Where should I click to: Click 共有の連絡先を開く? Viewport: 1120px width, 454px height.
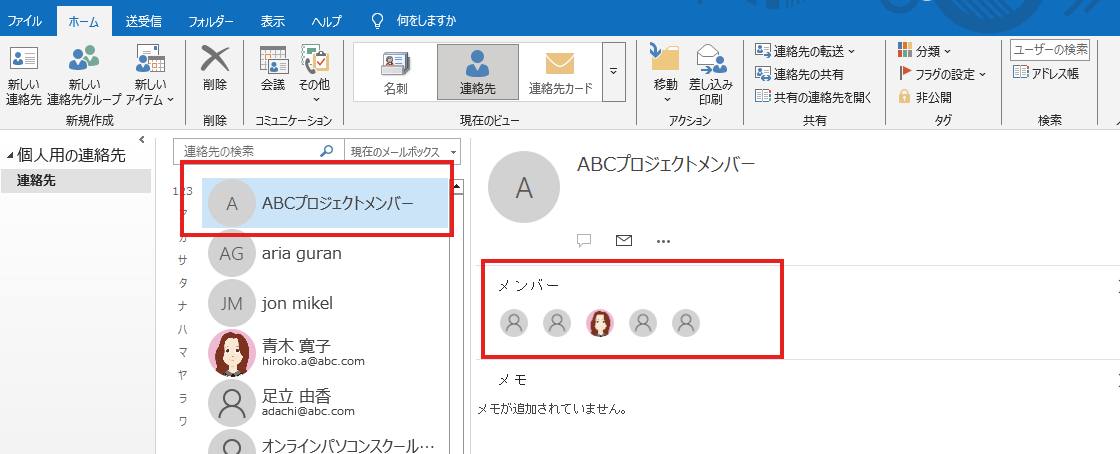814,97
